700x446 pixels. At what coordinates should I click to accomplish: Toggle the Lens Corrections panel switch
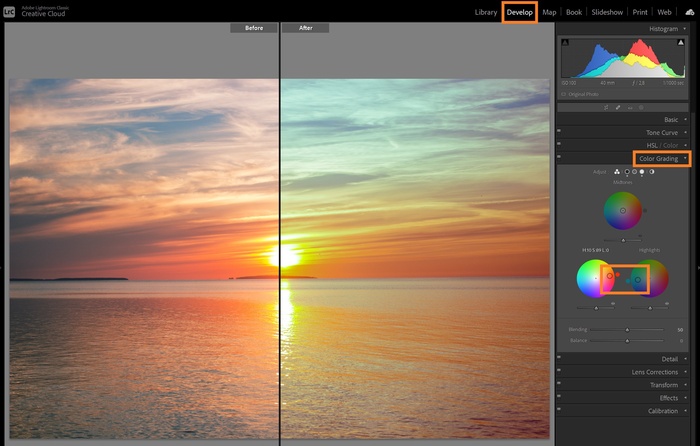point(559,370)
